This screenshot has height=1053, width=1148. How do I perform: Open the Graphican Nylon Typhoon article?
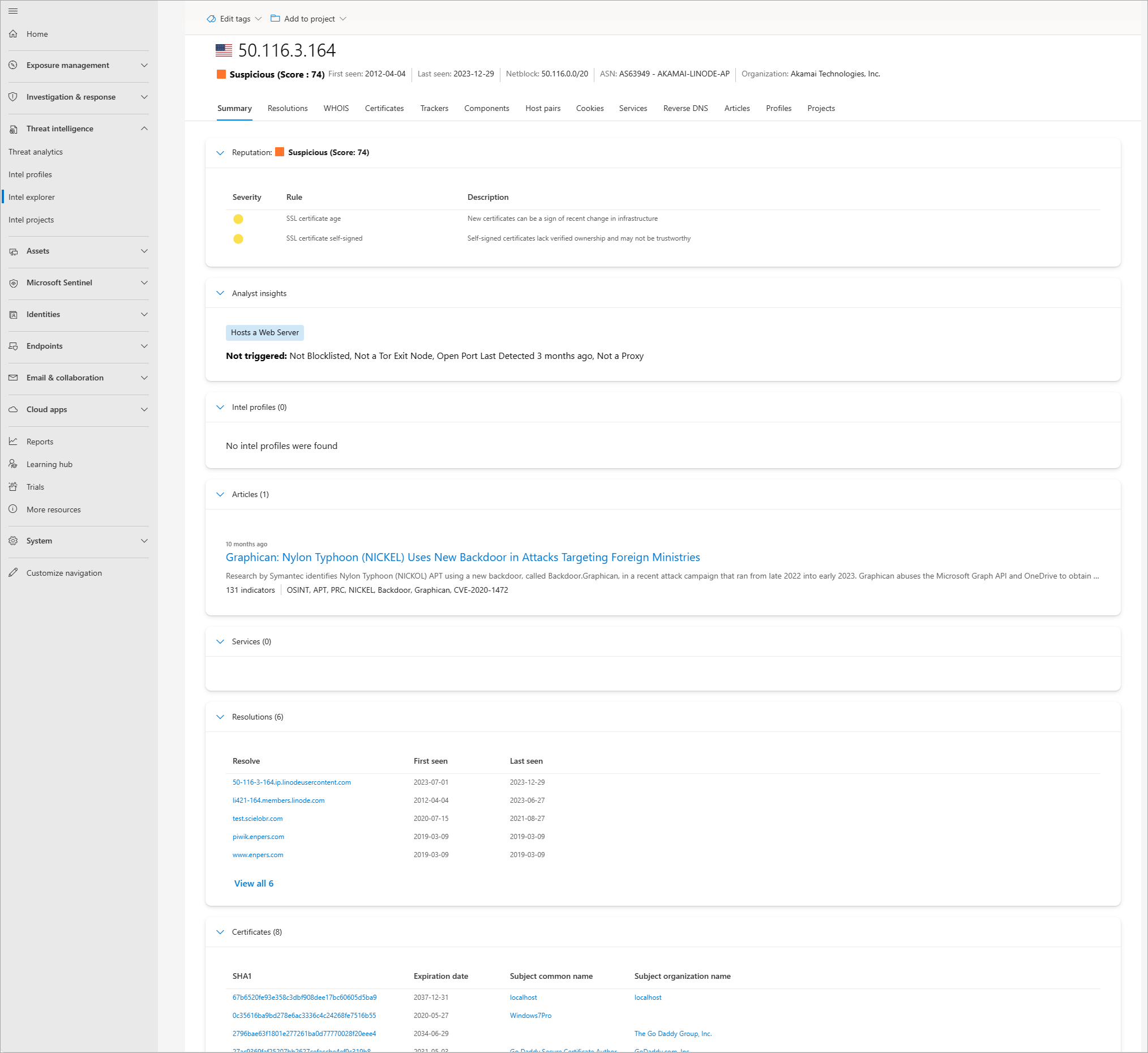pyautogui.click(x=462, y=557)
